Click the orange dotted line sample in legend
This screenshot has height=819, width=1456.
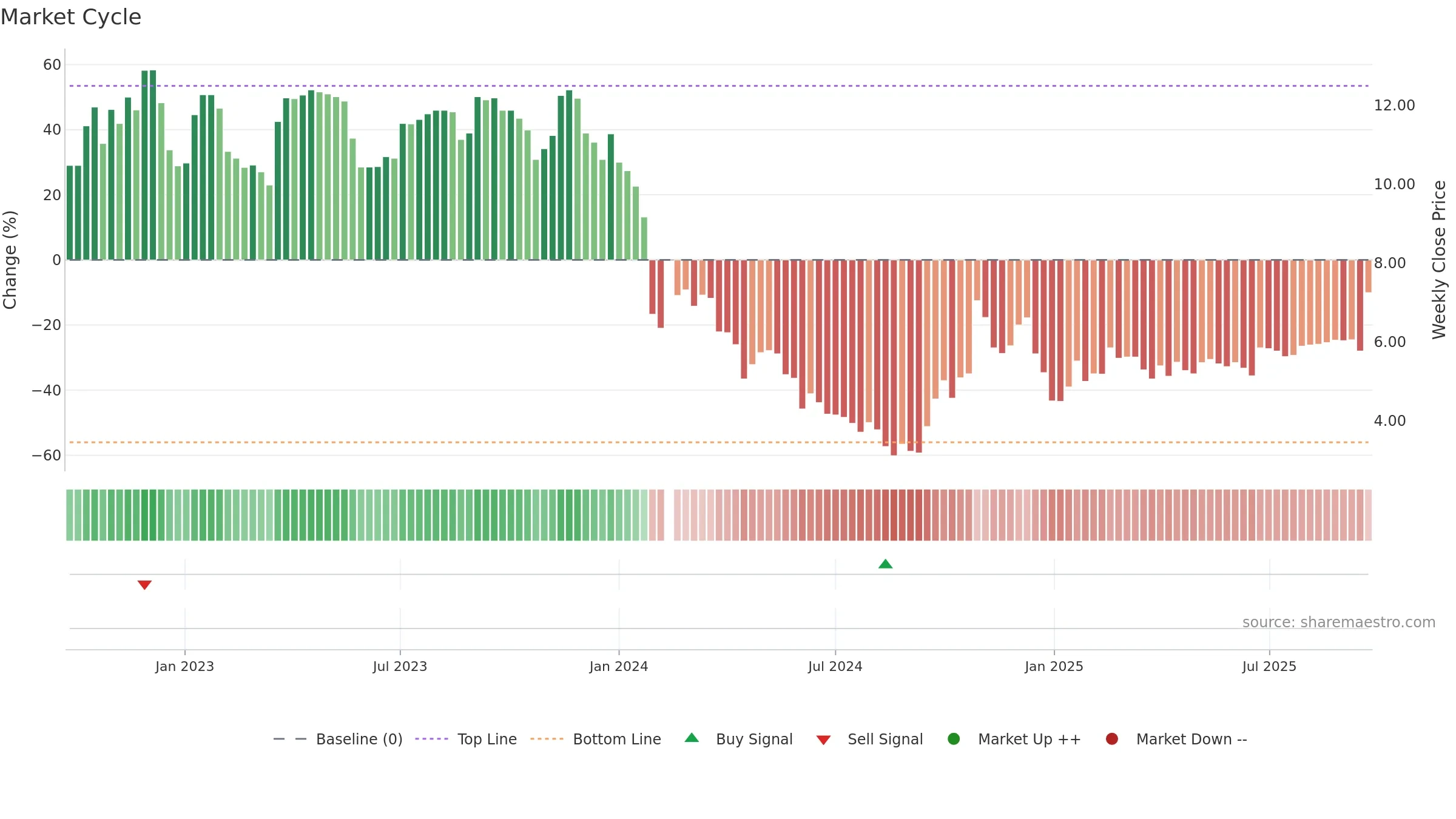tap(547, 739)
